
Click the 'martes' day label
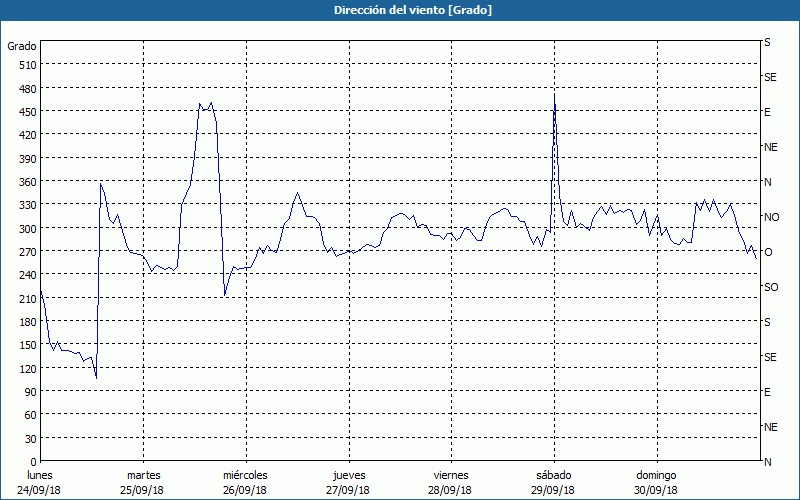143,475
